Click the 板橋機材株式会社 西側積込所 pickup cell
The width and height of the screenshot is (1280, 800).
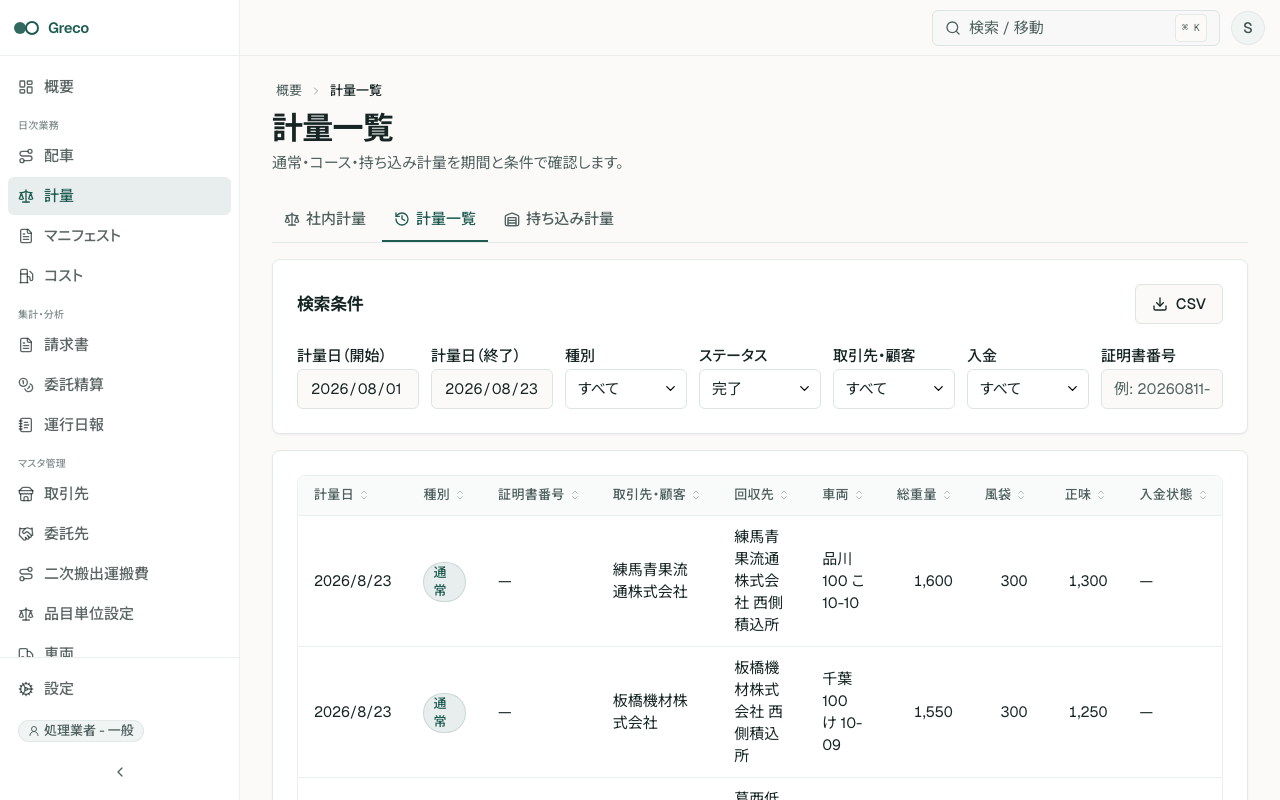[759, 712]
